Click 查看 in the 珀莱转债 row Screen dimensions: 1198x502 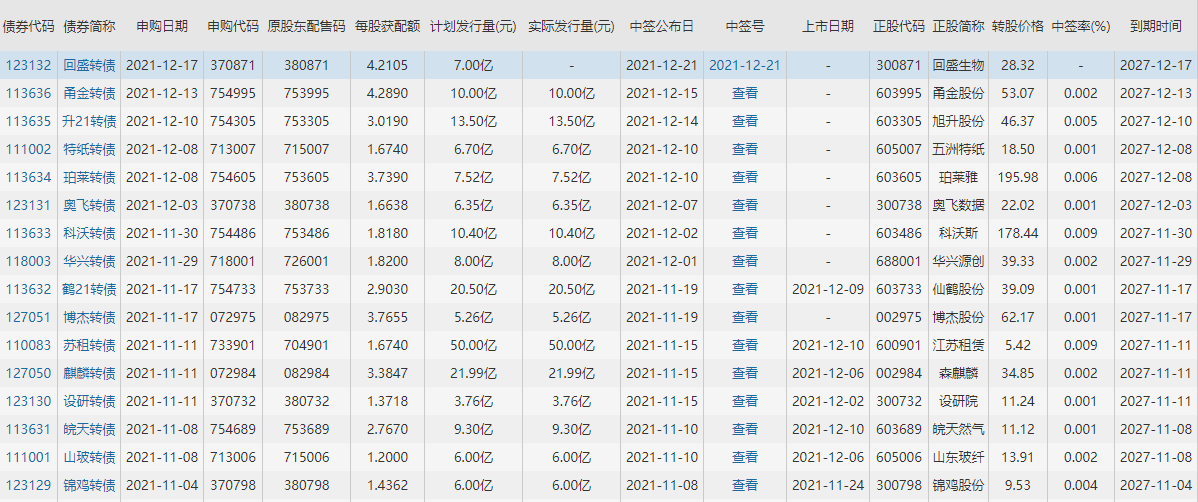[x=745, y=177]
